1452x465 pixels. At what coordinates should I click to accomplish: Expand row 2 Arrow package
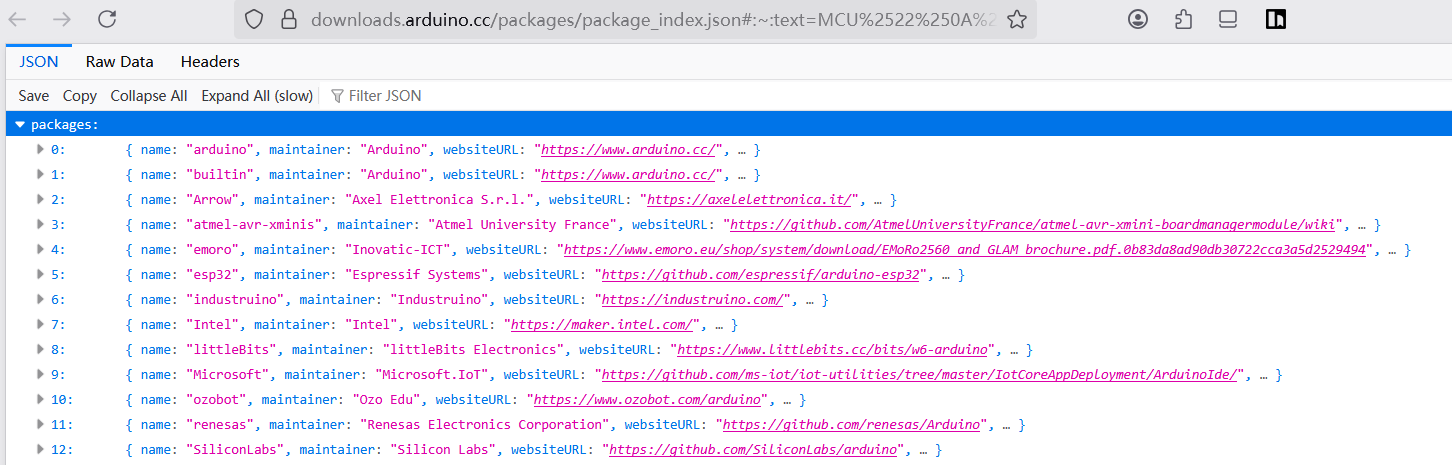point(41,199)
